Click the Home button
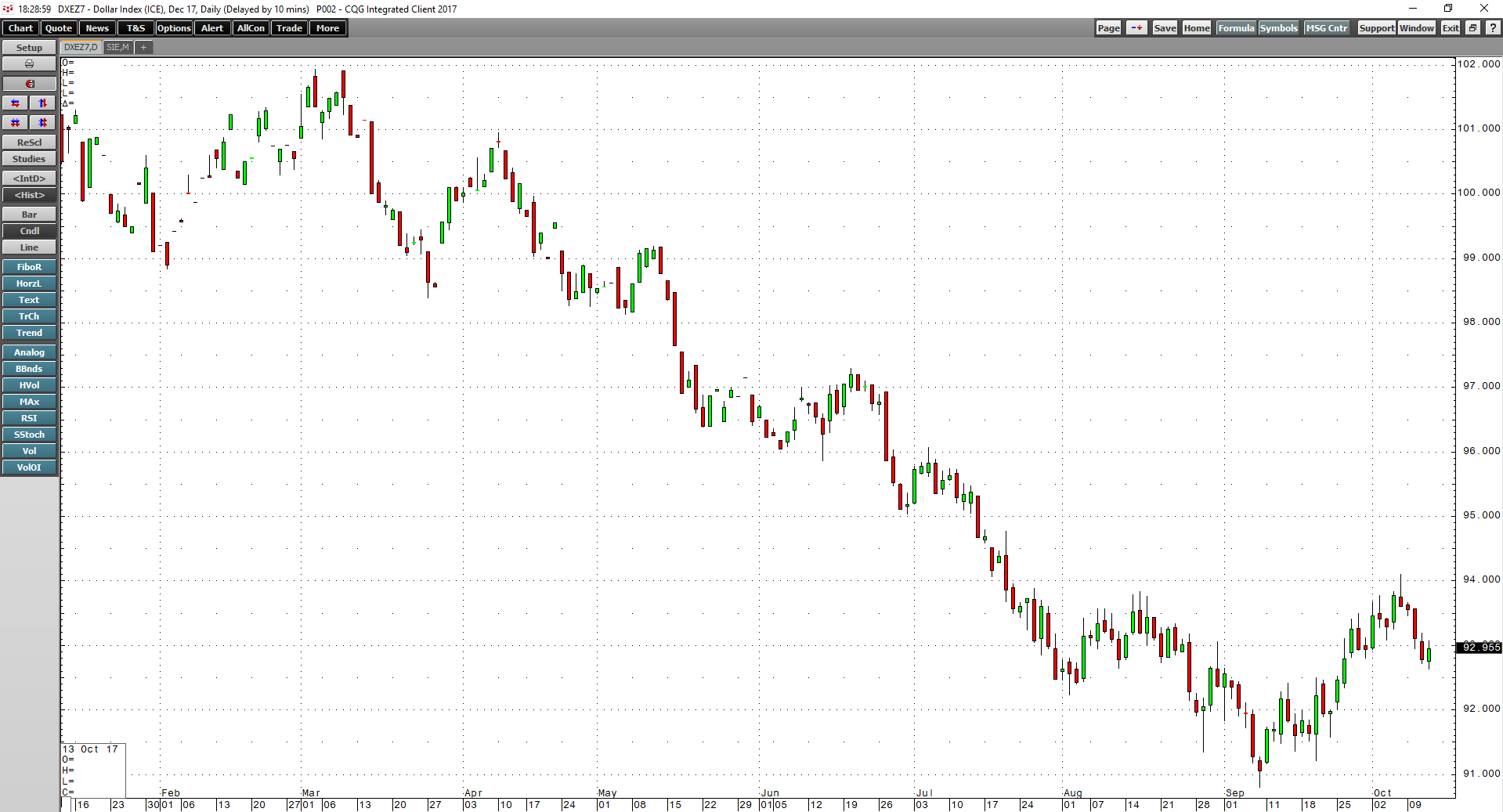Image resolution: width=1503 pixels, height=812 pixels. [1197, 28]
